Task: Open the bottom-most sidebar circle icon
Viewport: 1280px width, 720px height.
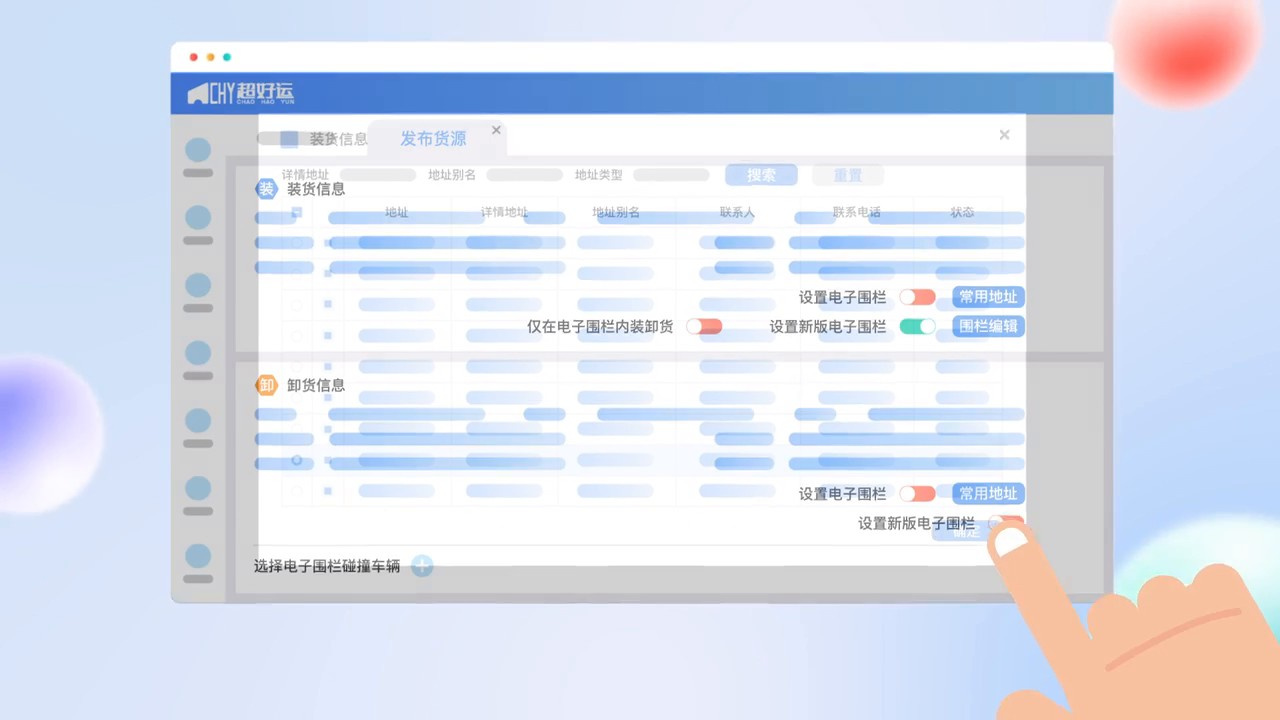Action: [x=198, y=556]
